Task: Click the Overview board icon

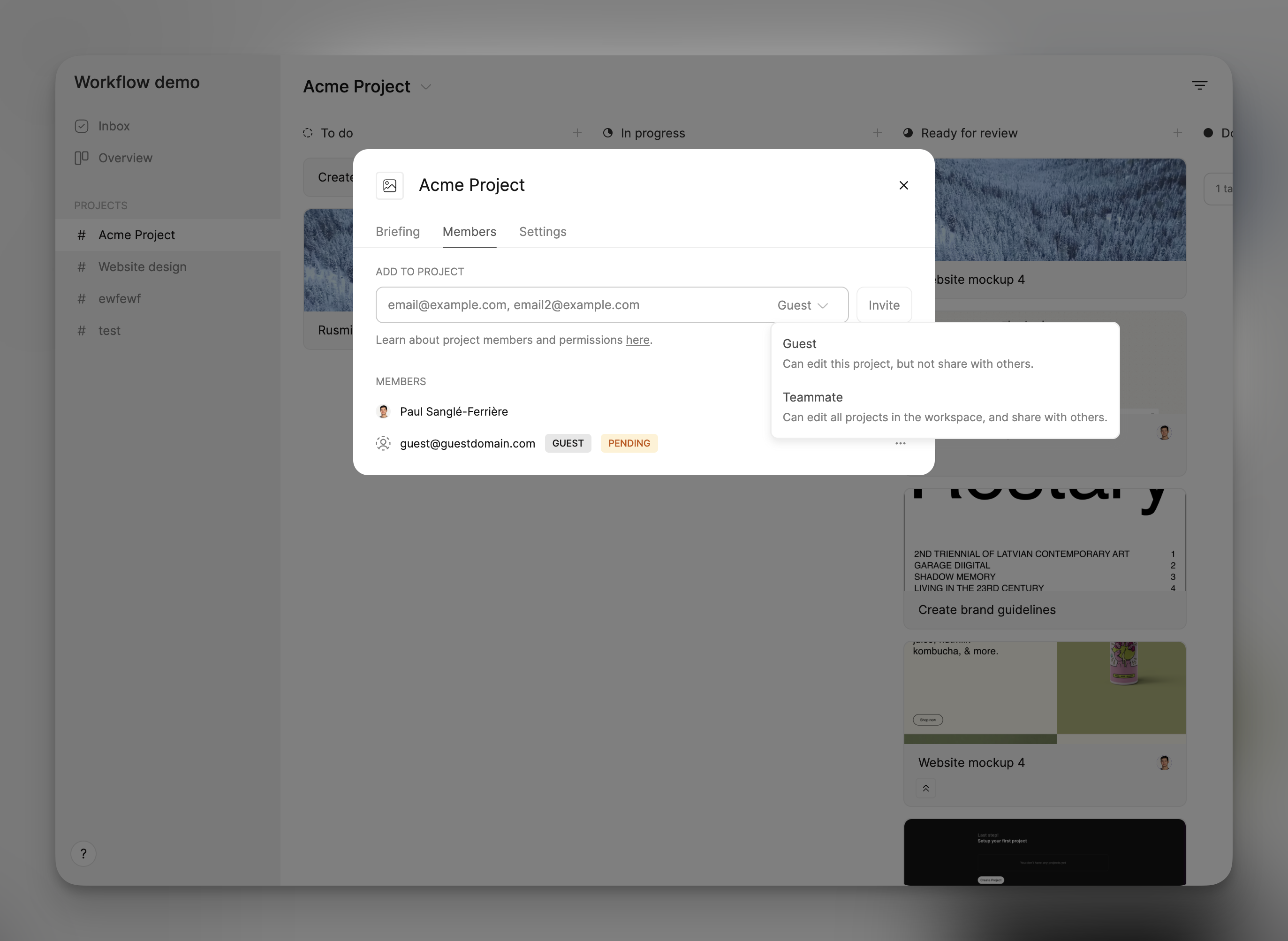Action: point(82,158)
